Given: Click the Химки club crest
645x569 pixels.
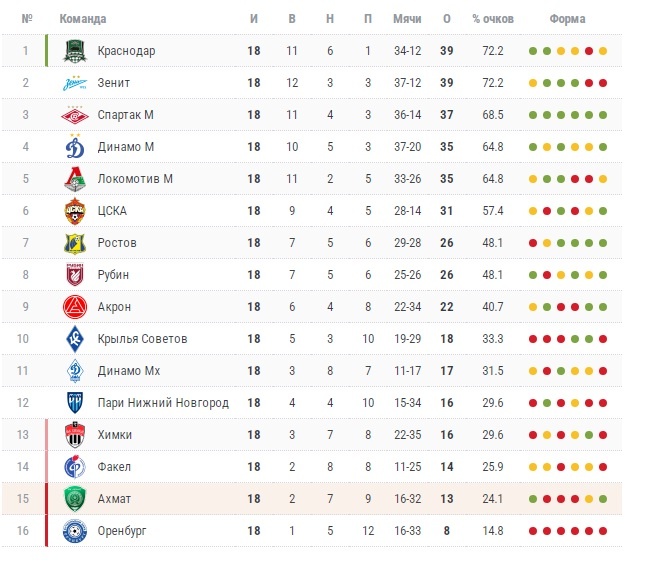Looking at the screenshot, I should pos(75,435).
